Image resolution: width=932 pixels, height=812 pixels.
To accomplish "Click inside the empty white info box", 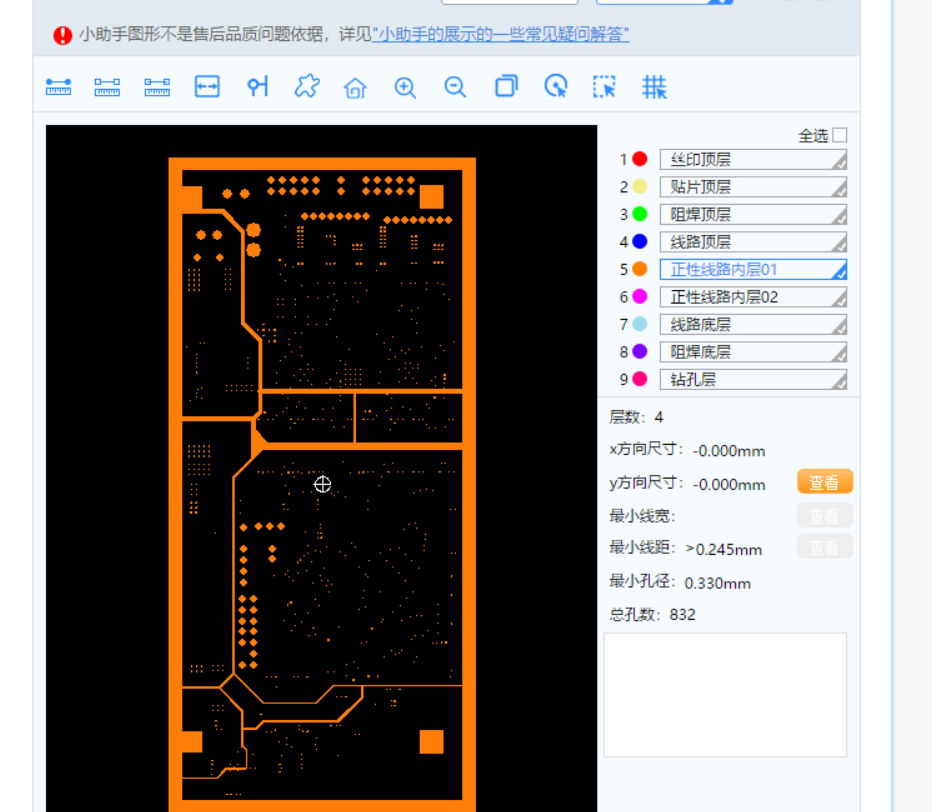I will (x=725, y=695).
